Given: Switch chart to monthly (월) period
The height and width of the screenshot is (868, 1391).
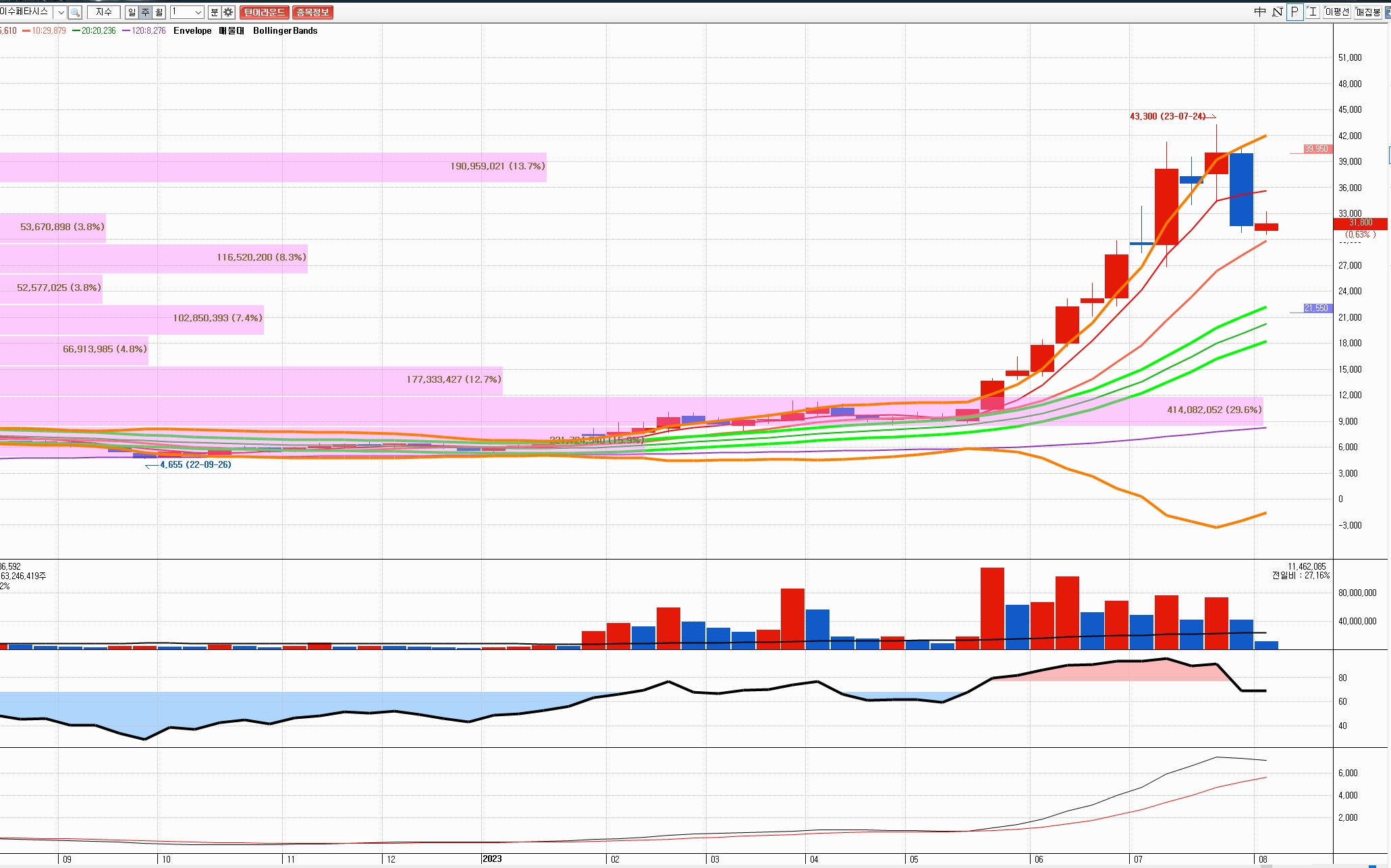Looking at the screenshot, I should click(x=159, y=12).
